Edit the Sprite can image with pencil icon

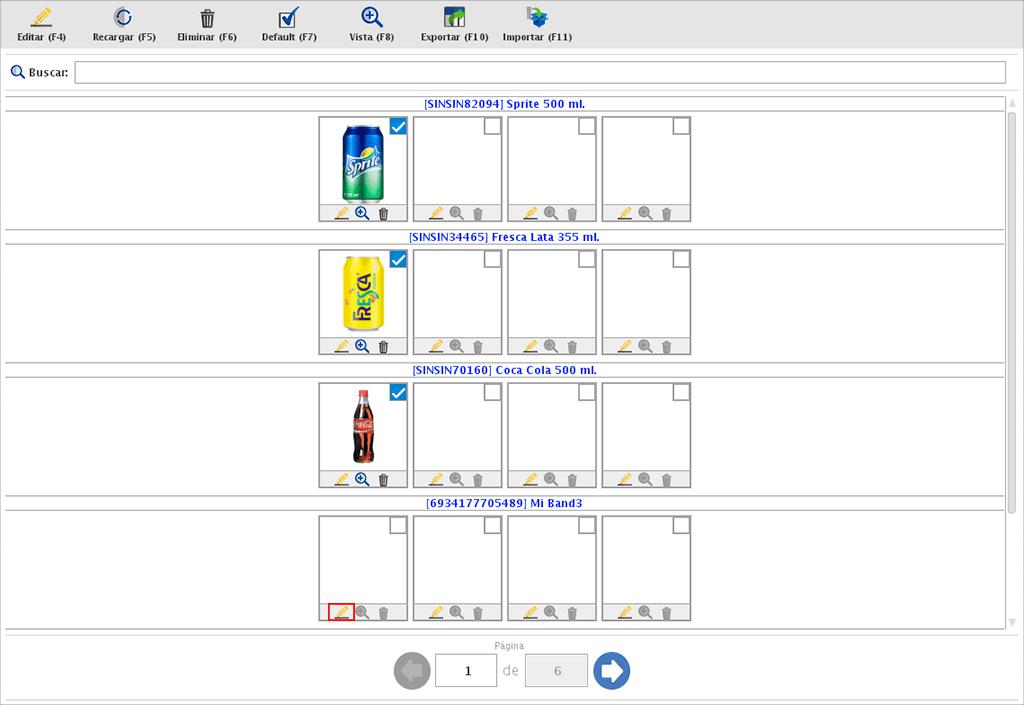click(341, 213)
